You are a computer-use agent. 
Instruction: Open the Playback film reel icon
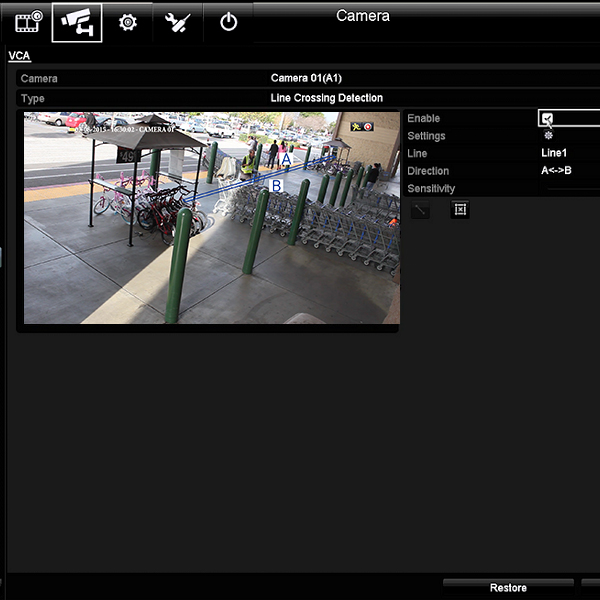(x=28, y=21)
